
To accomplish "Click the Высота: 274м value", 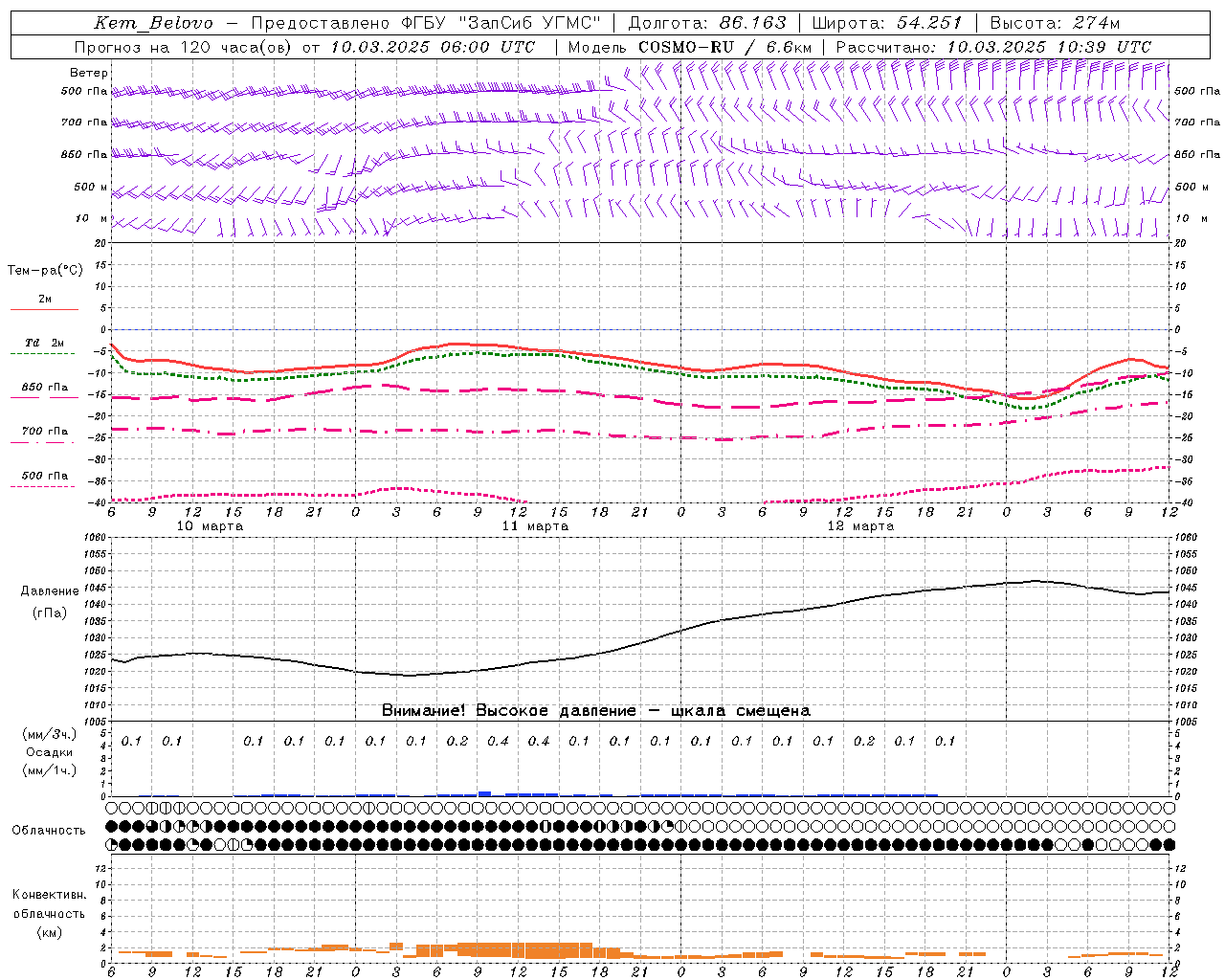I will pyautogui.click(x=1054, y=23).
